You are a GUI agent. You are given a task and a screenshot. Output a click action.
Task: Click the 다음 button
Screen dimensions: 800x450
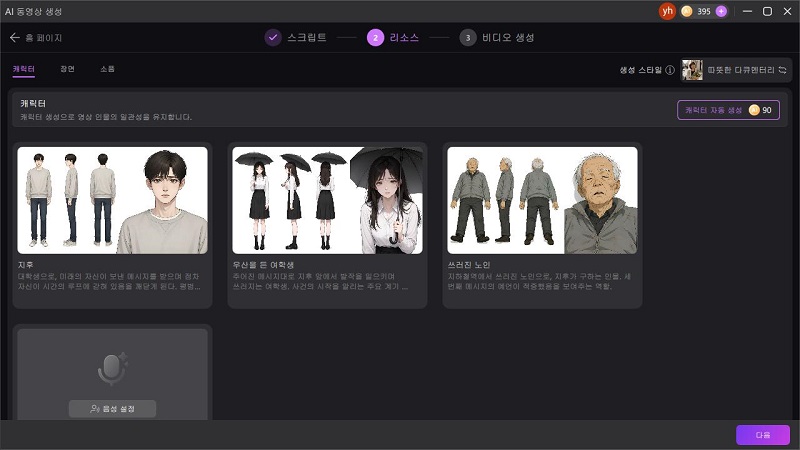click(x=763, y=435)
